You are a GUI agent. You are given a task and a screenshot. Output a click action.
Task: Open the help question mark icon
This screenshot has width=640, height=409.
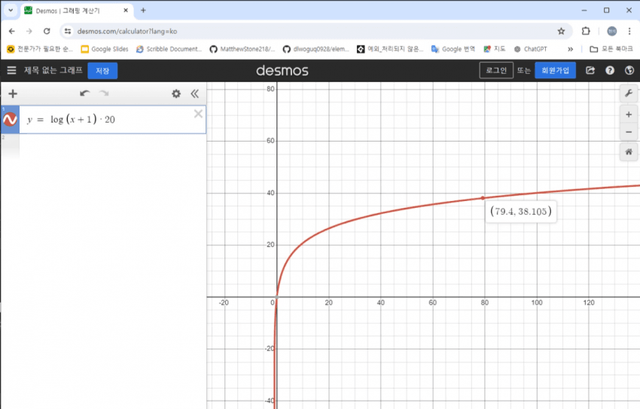(609, 70)
